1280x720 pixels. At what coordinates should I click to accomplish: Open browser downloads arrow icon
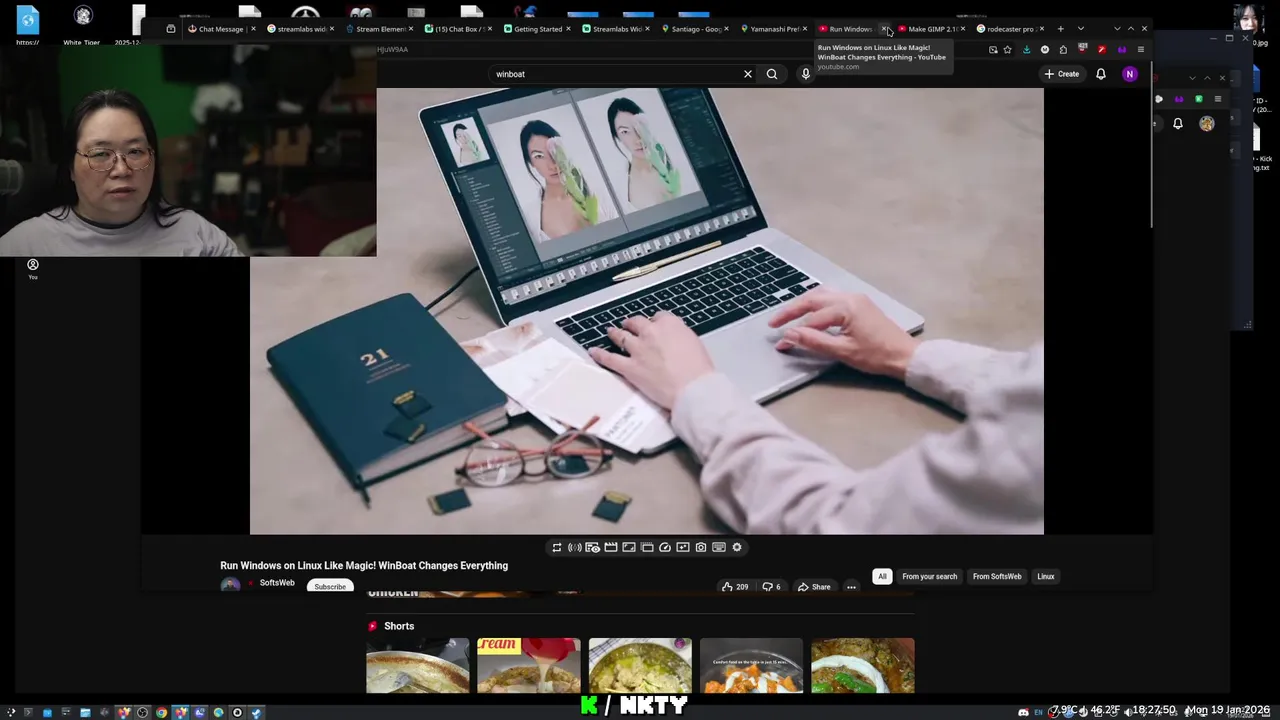1026,49
